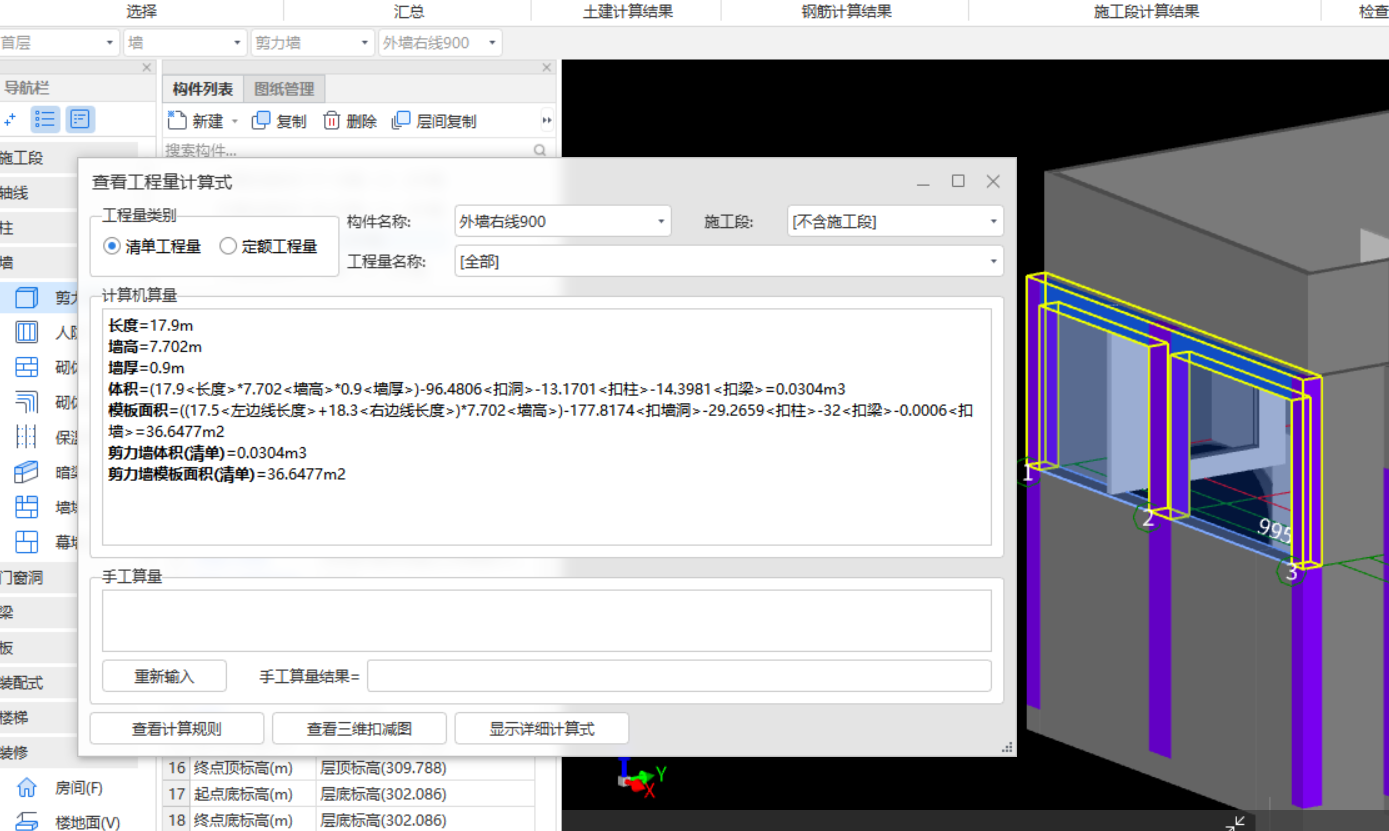
Task: Open the 构件名称 dropdown showing 外墙右线900
Action: pos(563,221)
